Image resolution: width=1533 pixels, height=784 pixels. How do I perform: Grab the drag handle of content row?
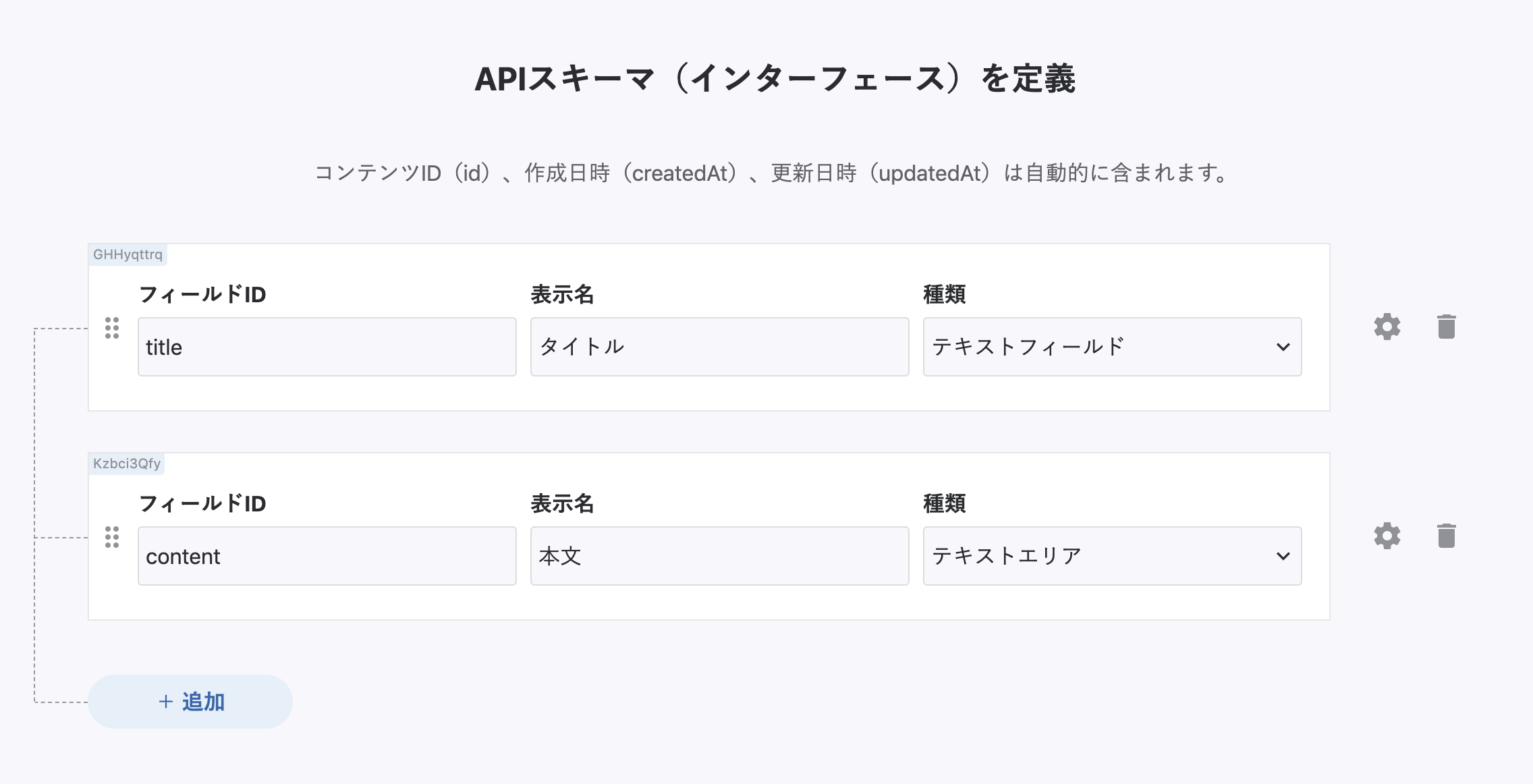(112, 537)
